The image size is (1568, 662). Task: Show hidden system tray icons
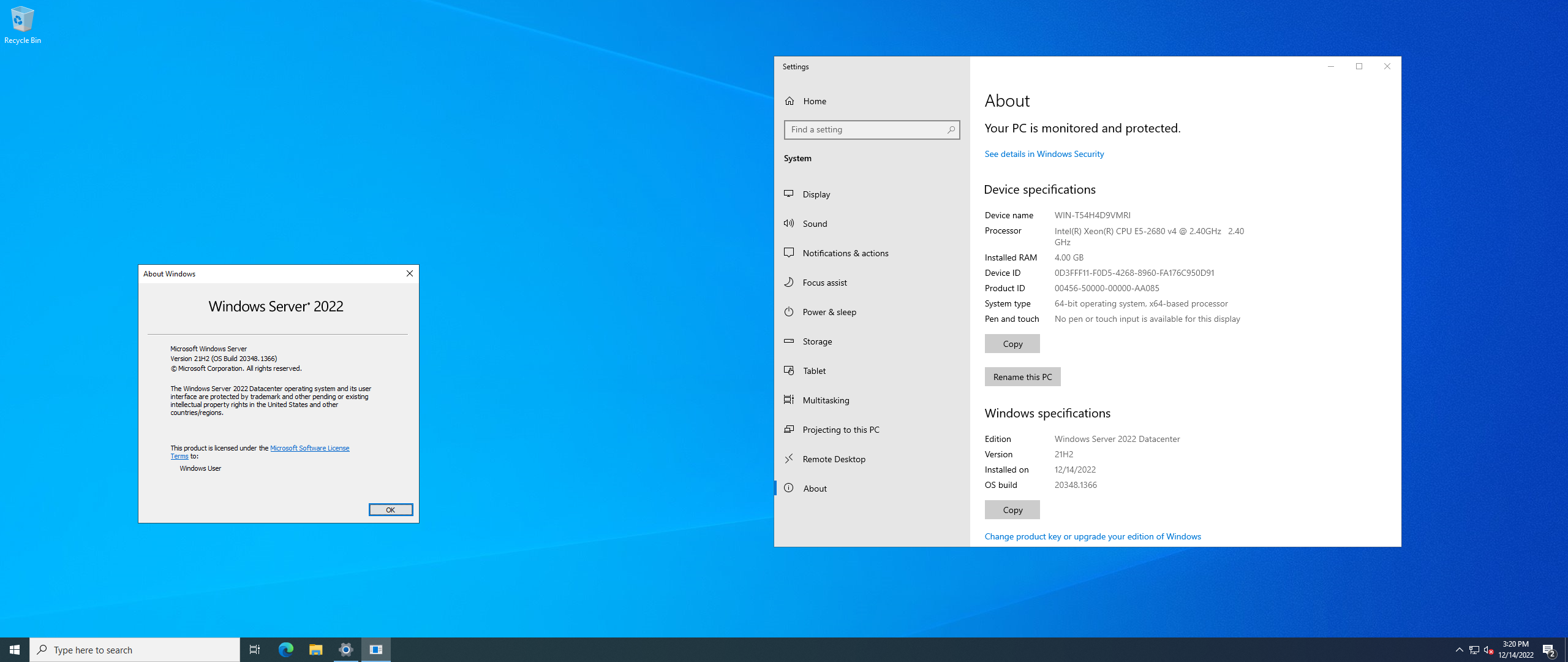(x=1459, y=650)
